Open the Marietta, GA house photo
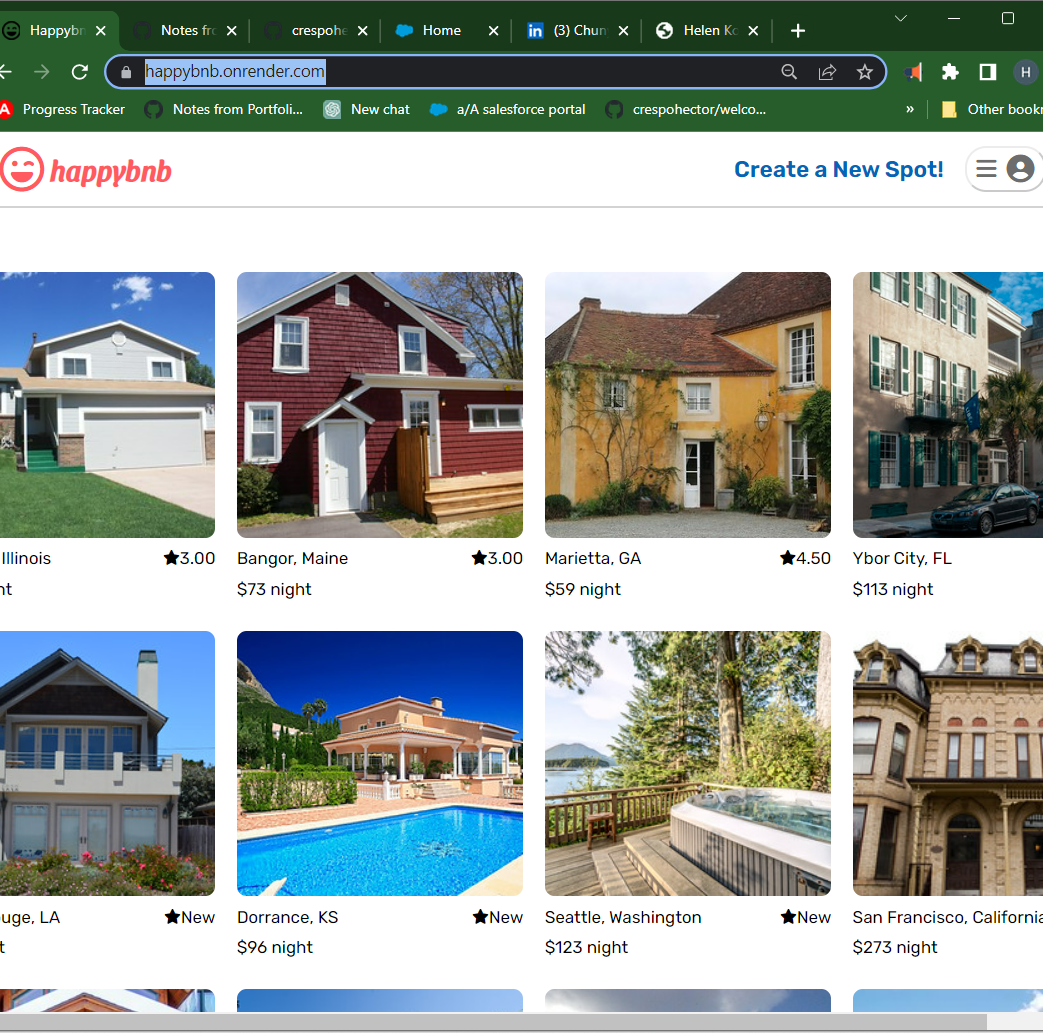1043x1033 pixels. point(688,404)
